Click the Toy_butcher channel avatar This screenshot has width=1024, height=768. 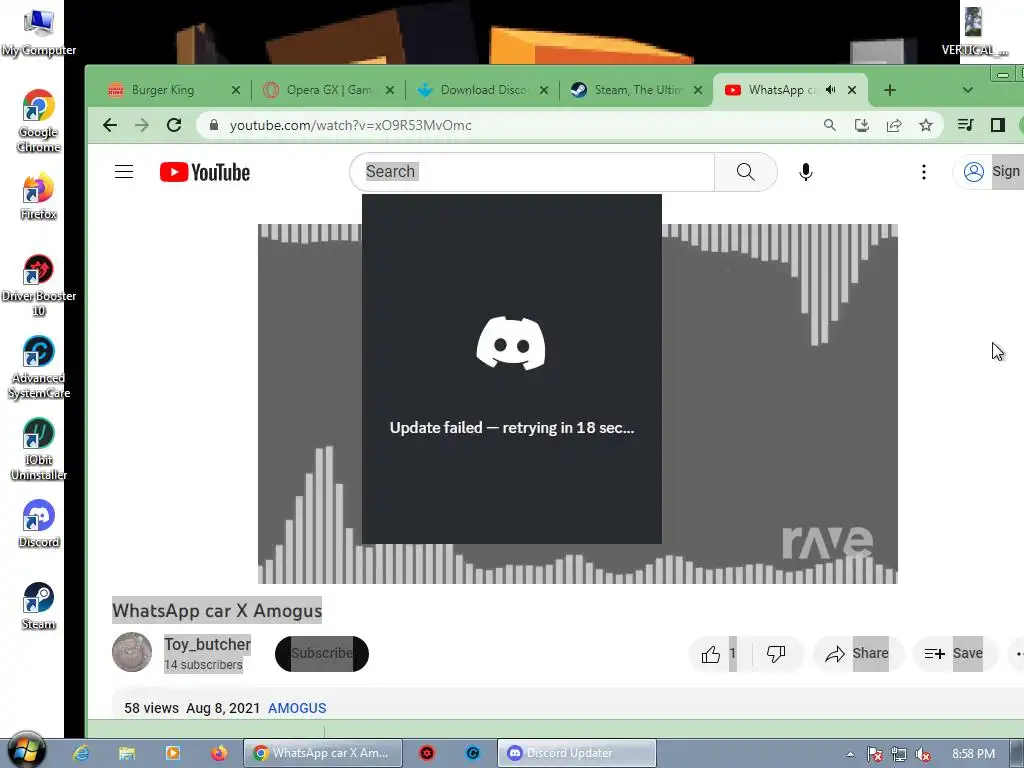[132, 652]
